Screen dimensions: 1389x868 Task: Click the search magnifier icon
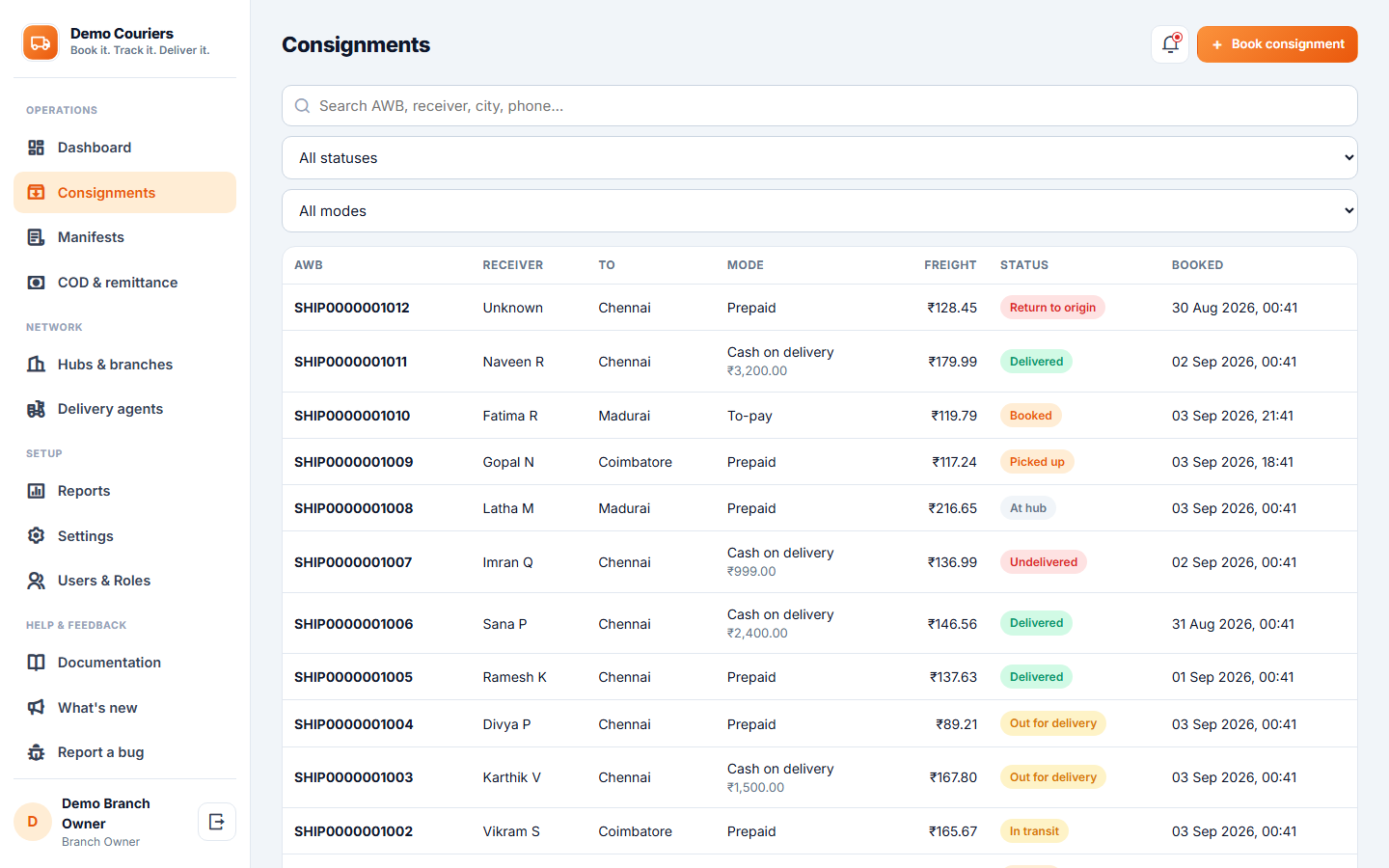[302, 106]
